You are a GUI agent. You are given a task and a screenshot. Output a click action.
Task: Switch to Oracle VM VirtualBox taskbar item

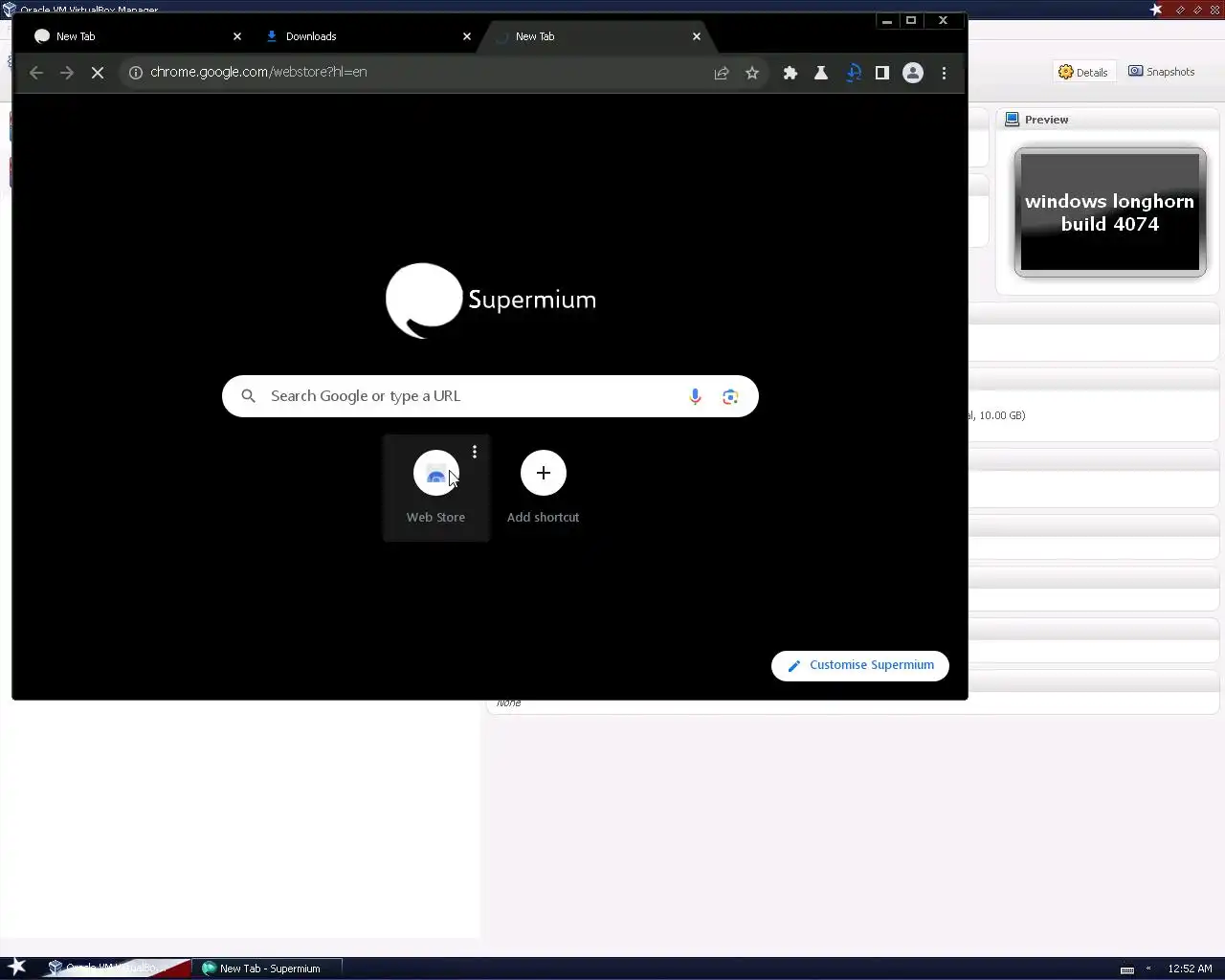click(x=115, y=969)
